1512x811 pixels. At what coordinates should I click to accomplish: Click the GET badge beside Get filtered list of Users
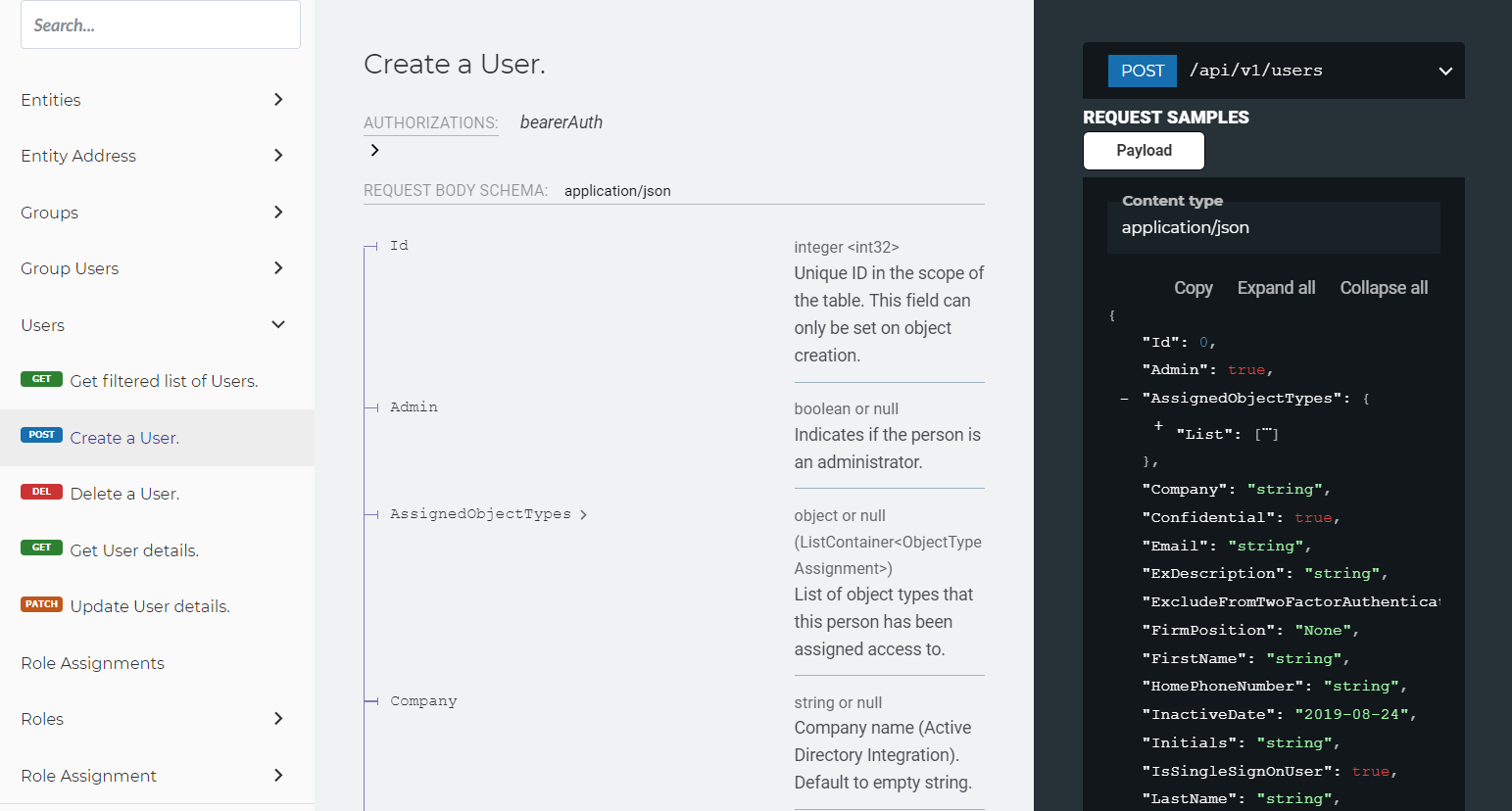click(x=41, y=380)
